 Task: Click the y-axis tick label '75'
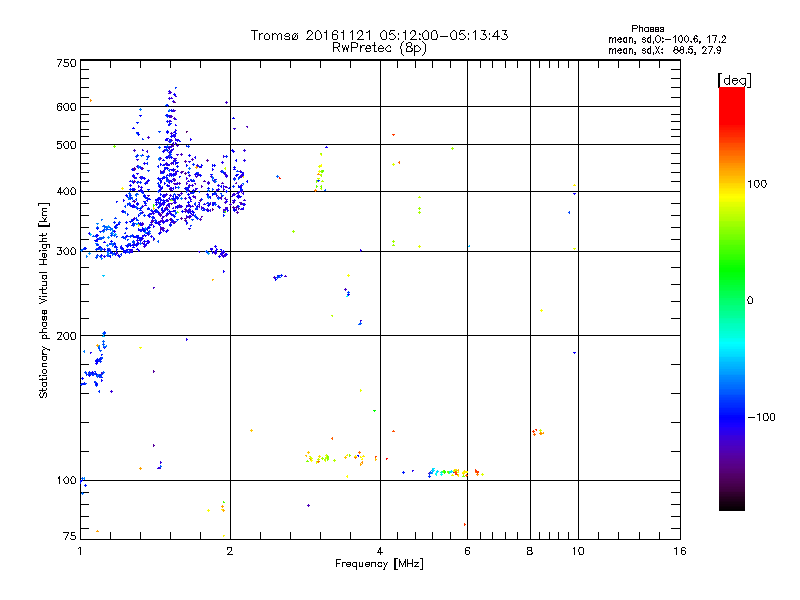click(70, 536)
